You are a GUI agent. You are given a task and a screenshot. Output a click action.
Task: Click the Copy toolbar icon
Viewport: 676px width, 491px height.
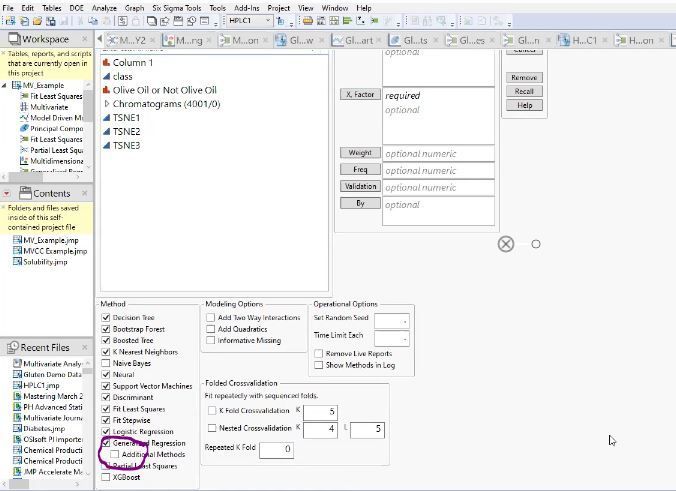point(93,21)
